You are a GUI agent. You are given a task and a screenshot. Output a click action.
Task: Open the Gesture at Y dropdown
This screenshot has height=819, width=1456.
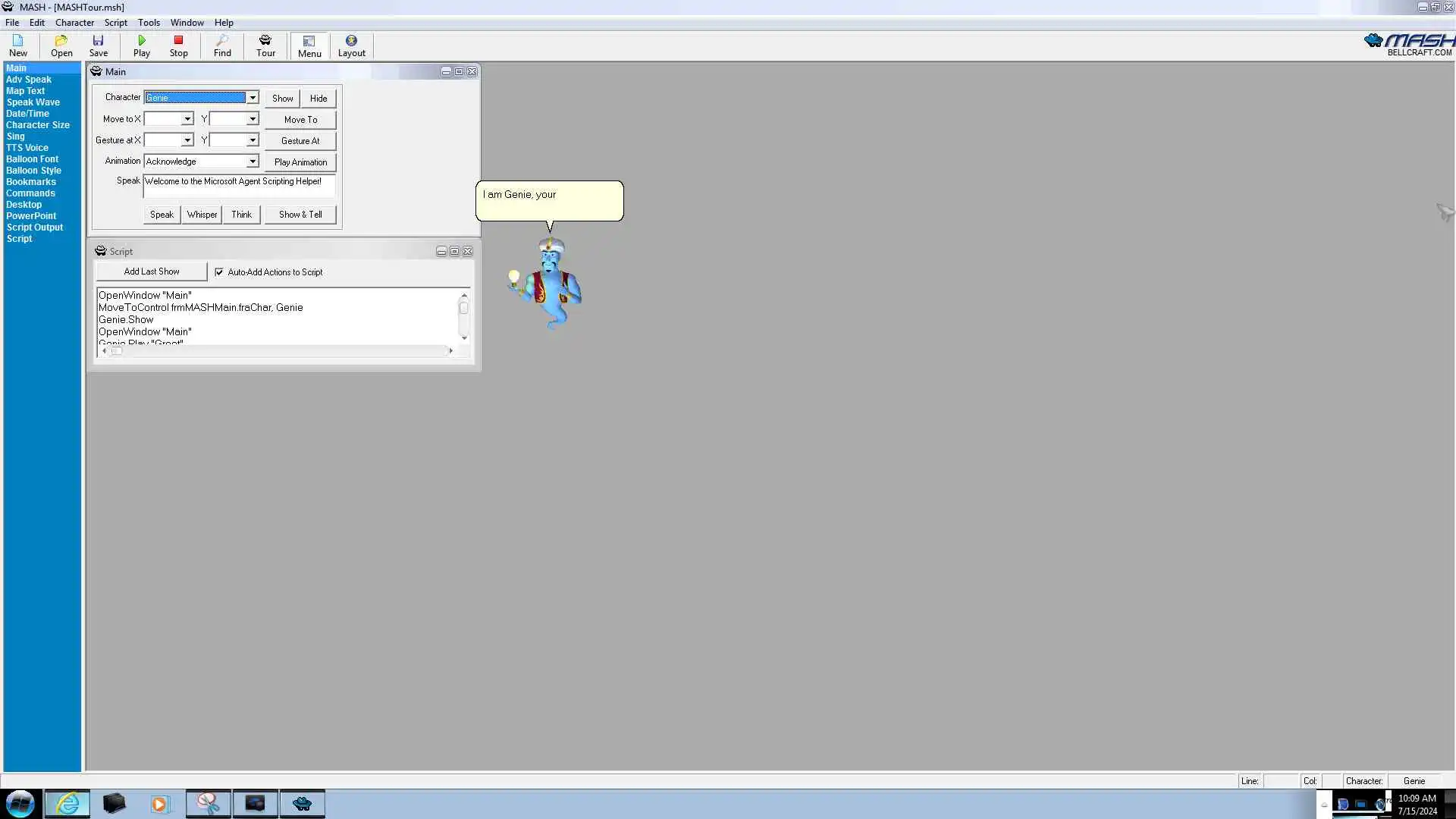pyautogui.click(x=253, y=140)
